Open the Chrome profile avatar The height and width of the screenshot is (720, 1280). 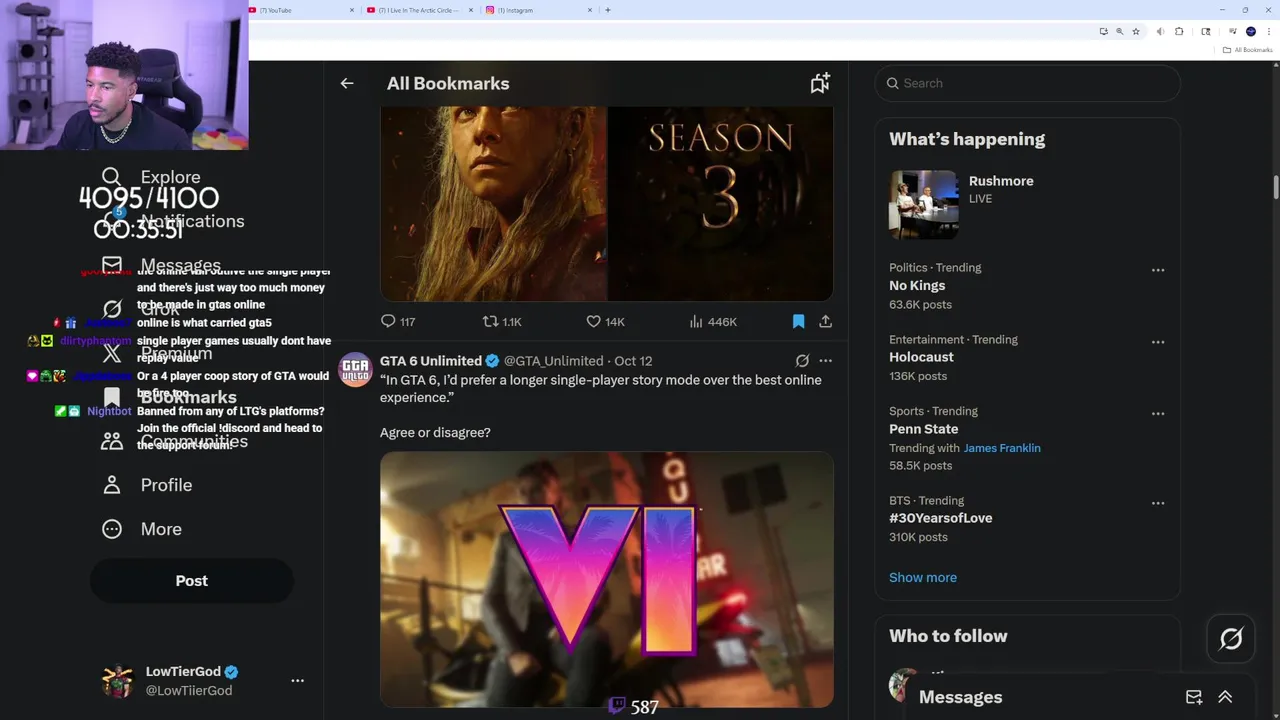(x=1250, y=31)
